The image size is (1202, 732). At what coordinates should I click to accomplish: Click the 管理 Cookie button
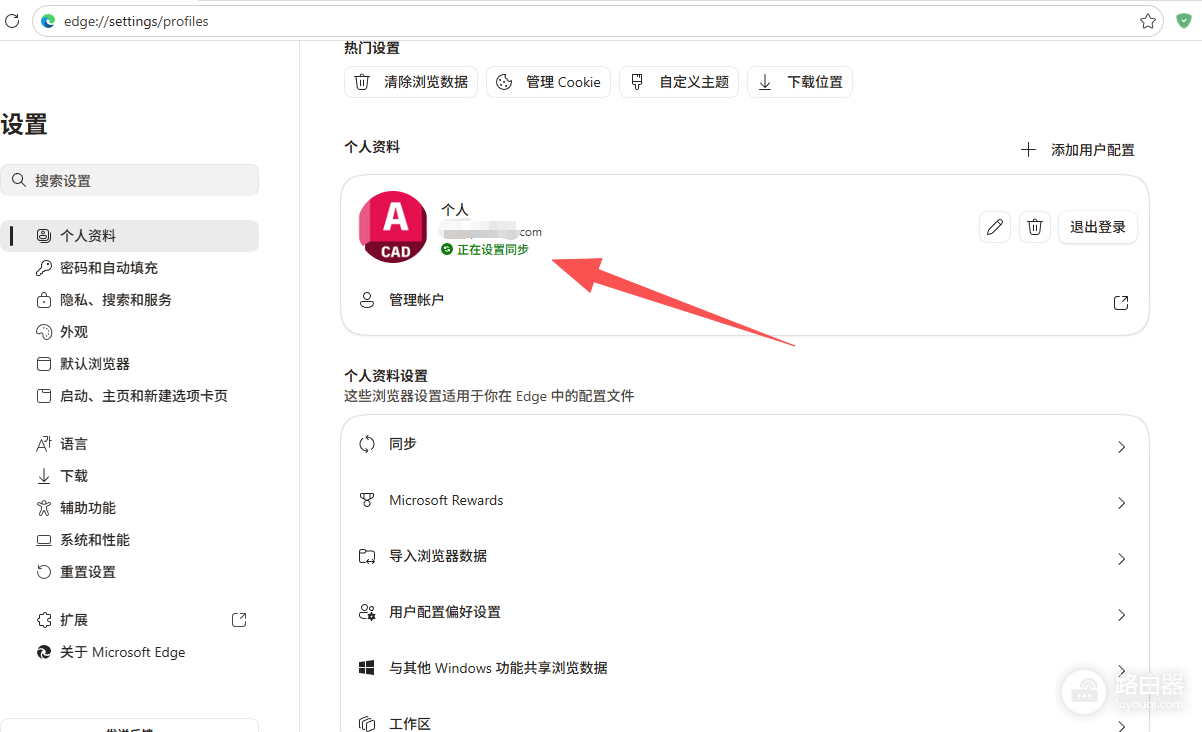click(x=548, y=82)
